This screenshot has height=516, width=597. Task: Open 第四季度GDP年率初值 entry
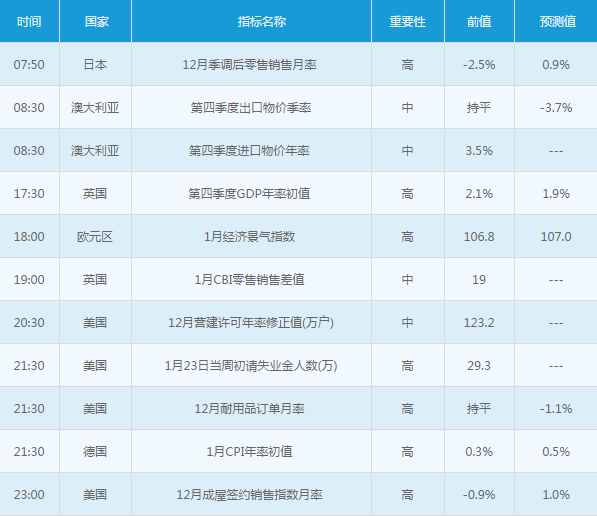249,193
